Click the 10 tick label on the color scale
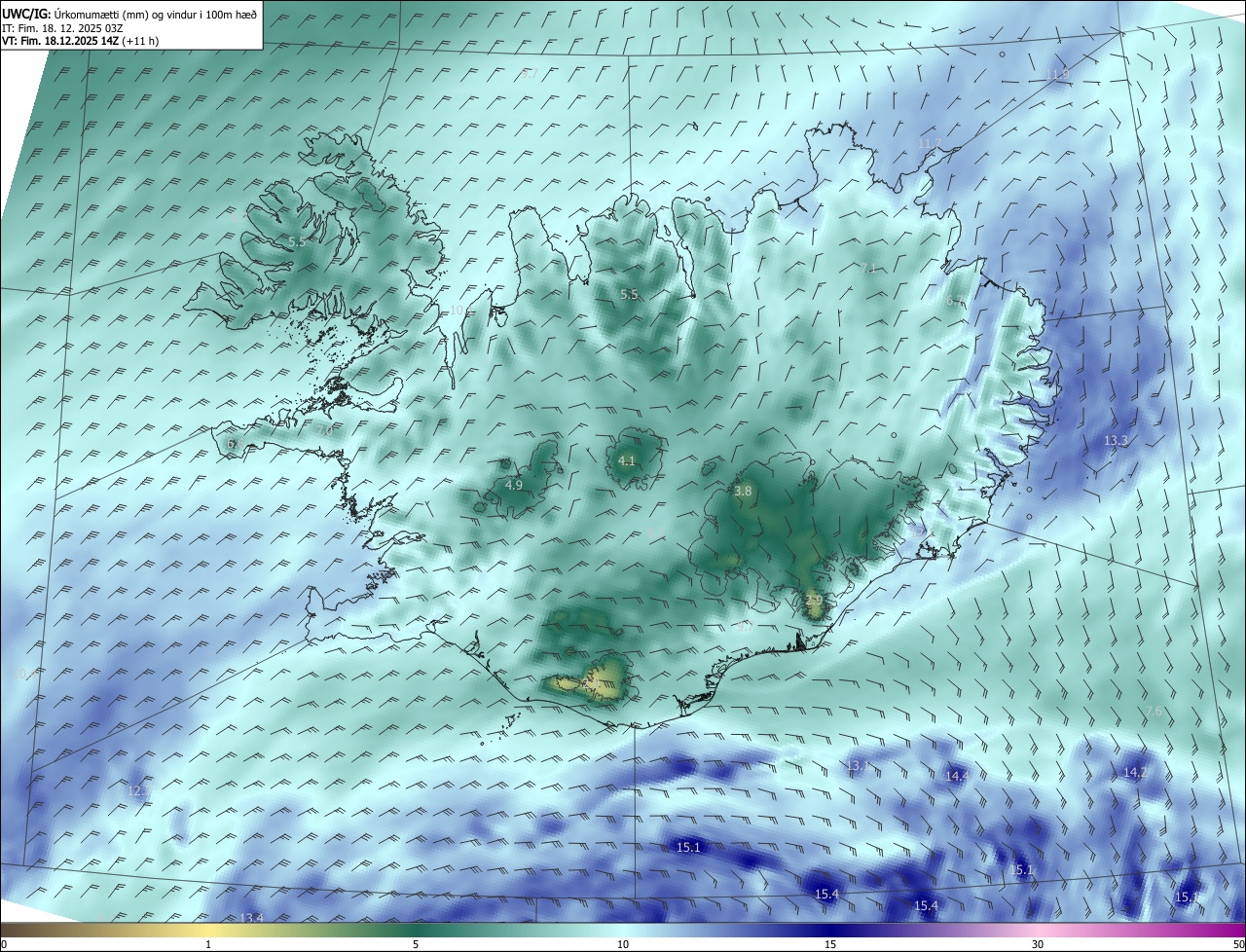The width and height of the screenshot is (1246, 952). tap(623, 944)
